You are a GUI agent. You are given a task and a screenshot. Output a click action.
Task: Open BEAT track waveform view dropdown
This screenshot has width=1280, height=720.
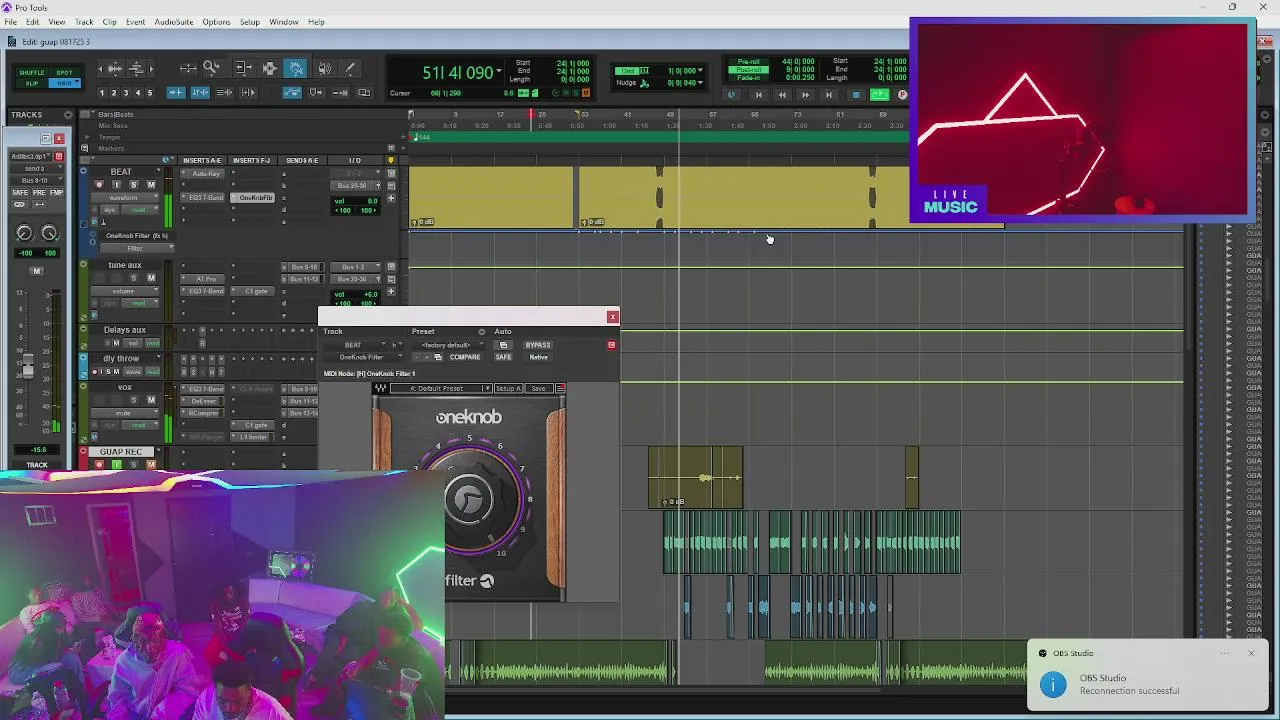124,198
